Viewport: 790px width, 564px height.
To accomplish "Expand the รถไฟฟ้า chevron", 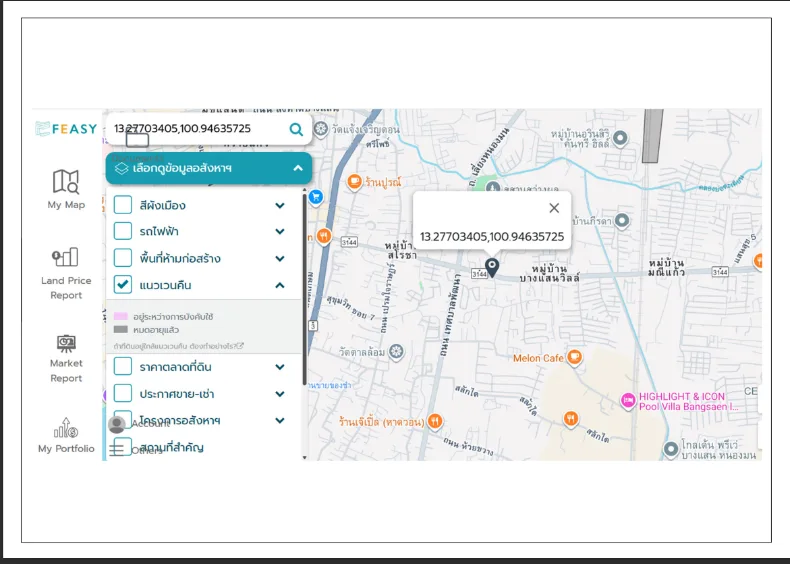I will coord(280,231).
